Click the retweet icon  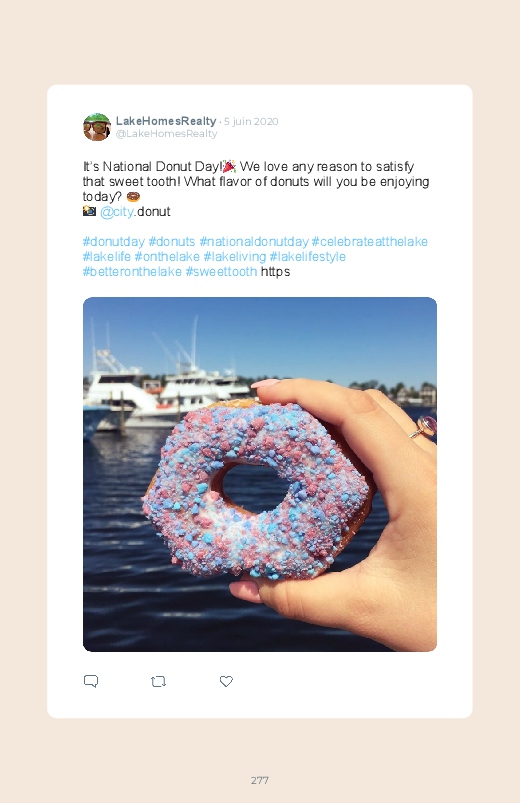[x=158, y=682]
